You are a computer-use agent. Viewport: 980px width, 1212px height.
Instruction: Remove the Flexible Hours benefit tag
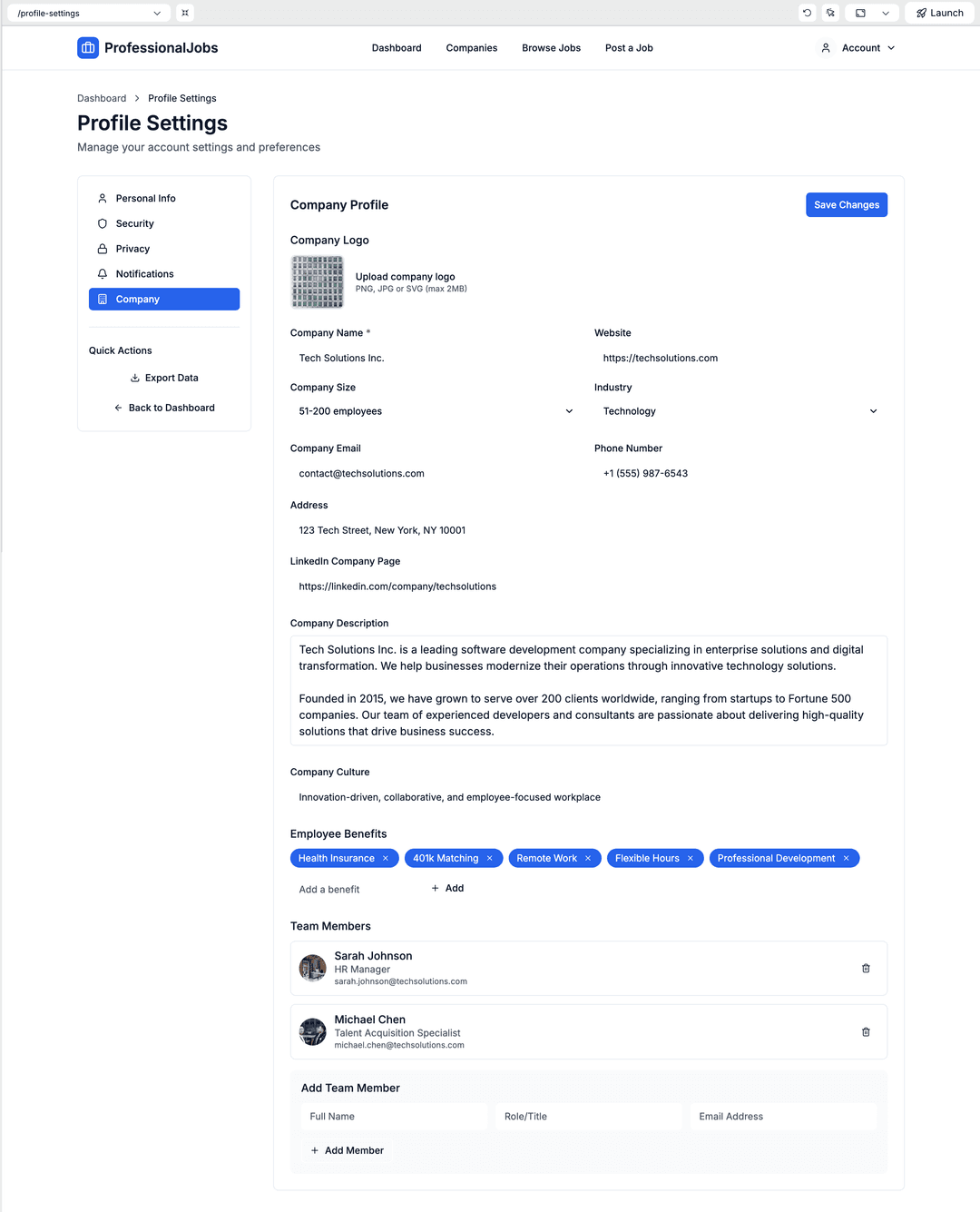click(691, 859)
